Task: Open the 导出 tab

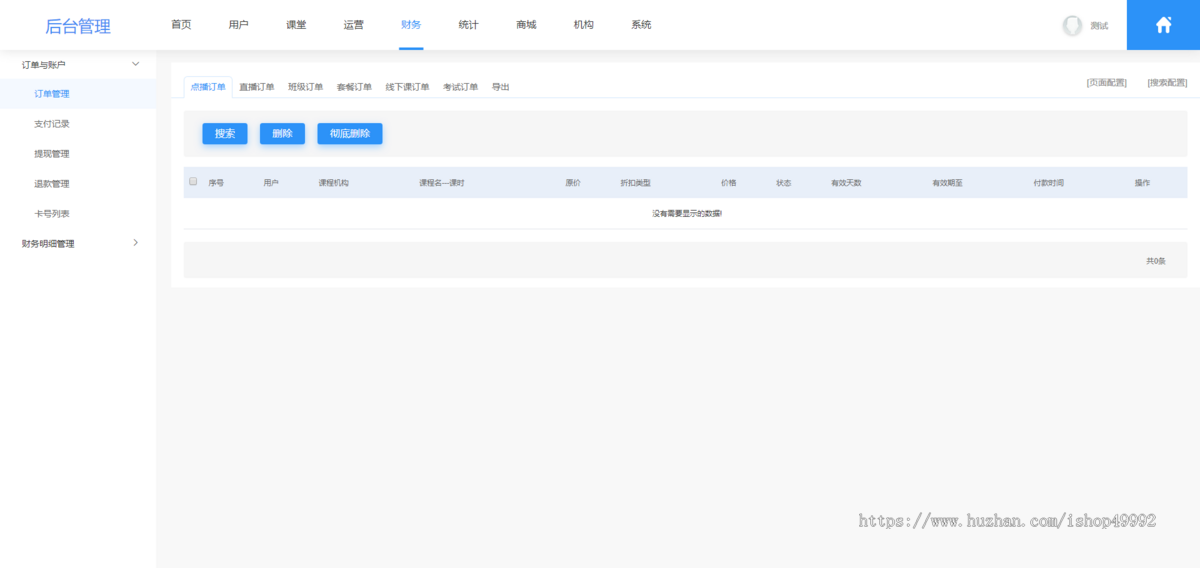Action: pos(501,87)
